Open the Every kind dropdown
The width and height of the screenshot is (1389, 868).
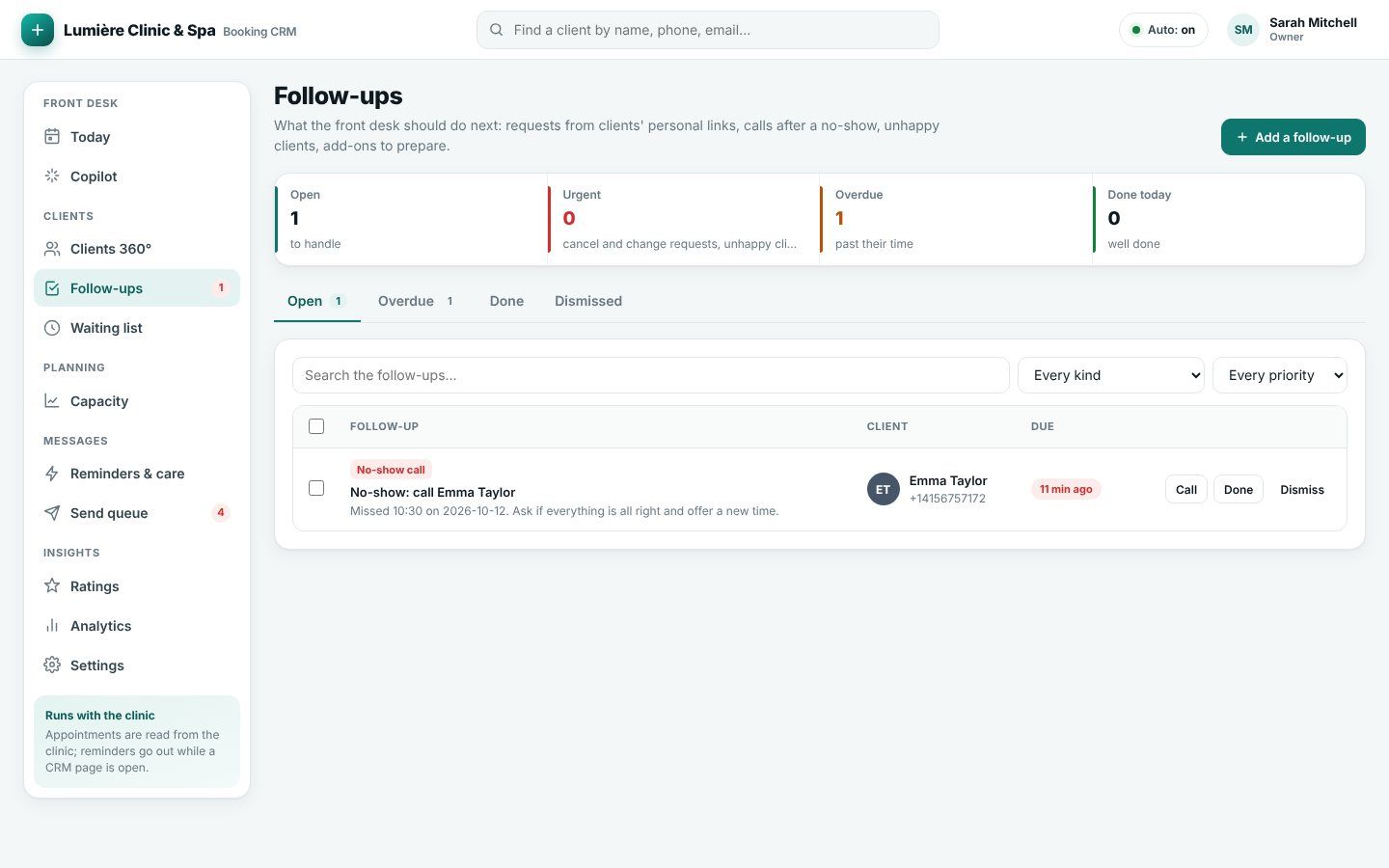(x=1111, y=375)
